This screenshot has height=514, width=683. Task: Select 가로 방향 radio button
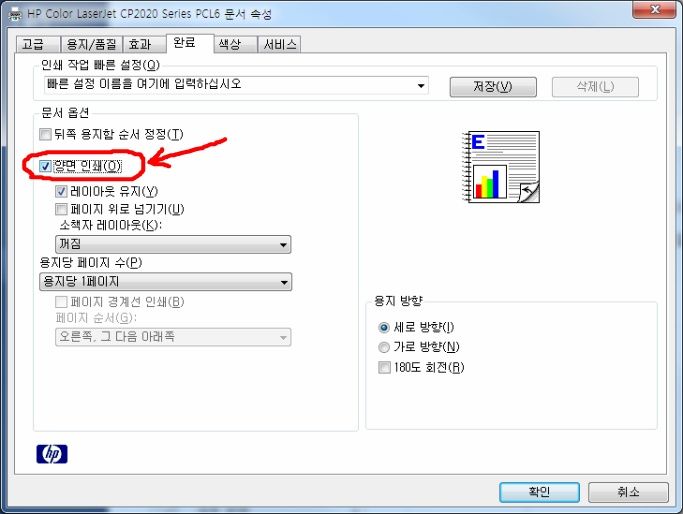[384, 347]
